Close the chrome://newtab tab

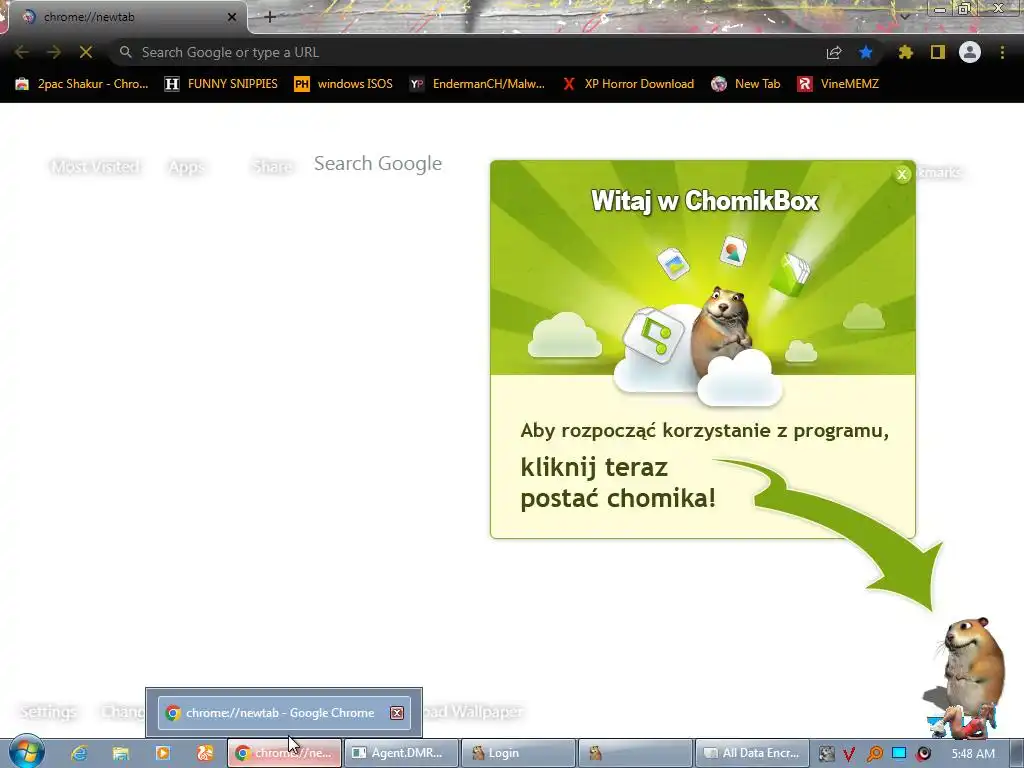point(232,18)
